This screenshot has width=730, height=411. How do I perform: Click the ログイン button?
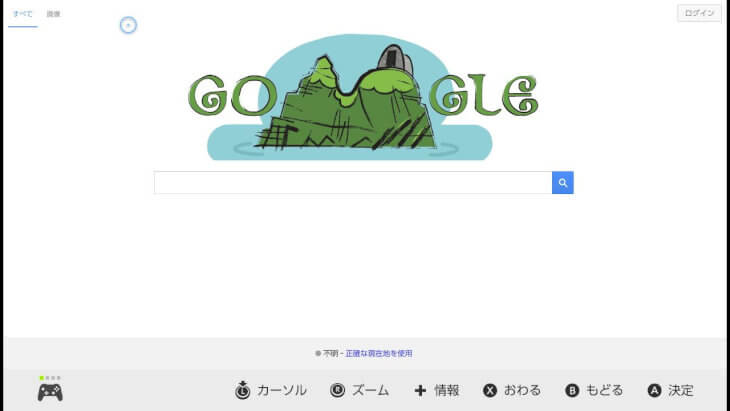pos(699,13)
